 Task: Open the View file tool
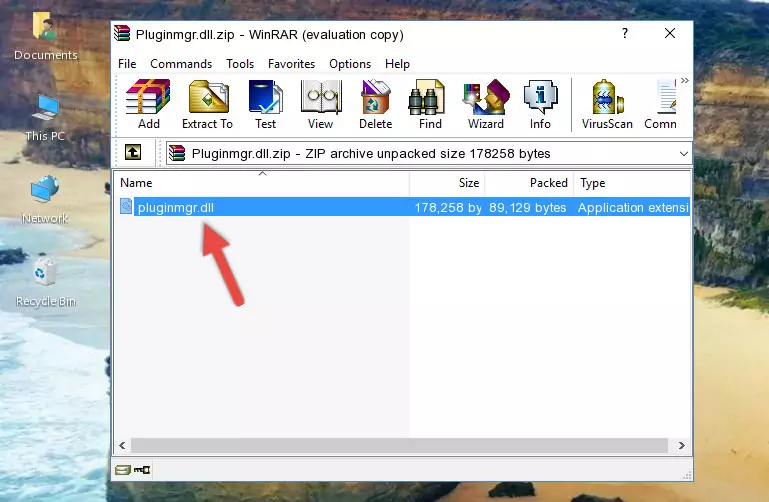pos(321,104)
